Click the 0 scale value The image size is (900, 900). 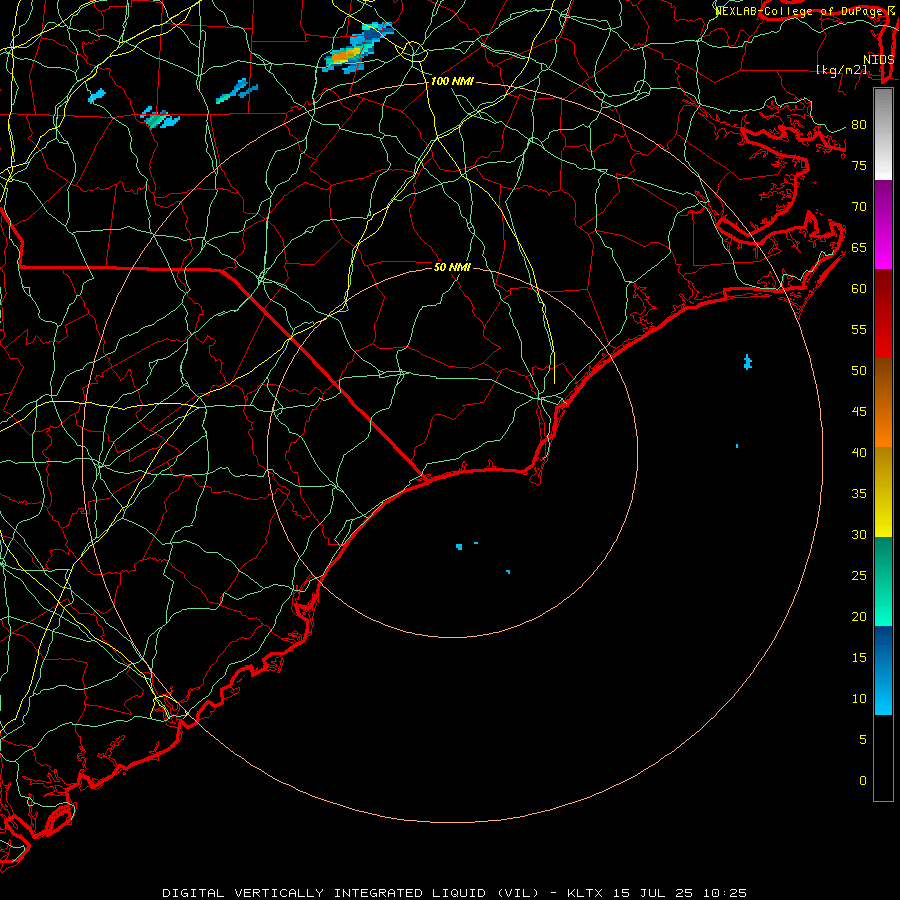863,781
